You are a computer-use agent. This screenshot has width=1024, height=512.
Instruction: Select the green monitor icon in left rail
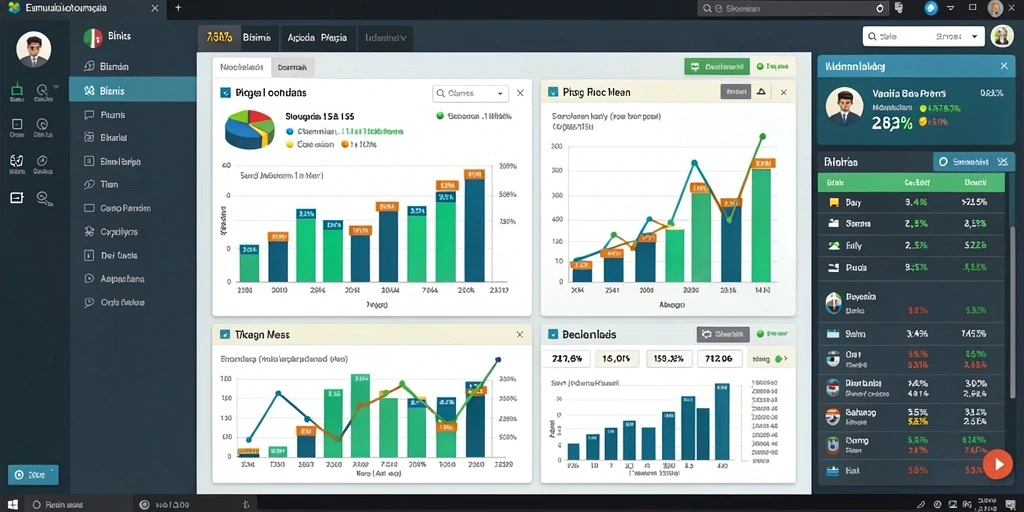pos(17,89)
